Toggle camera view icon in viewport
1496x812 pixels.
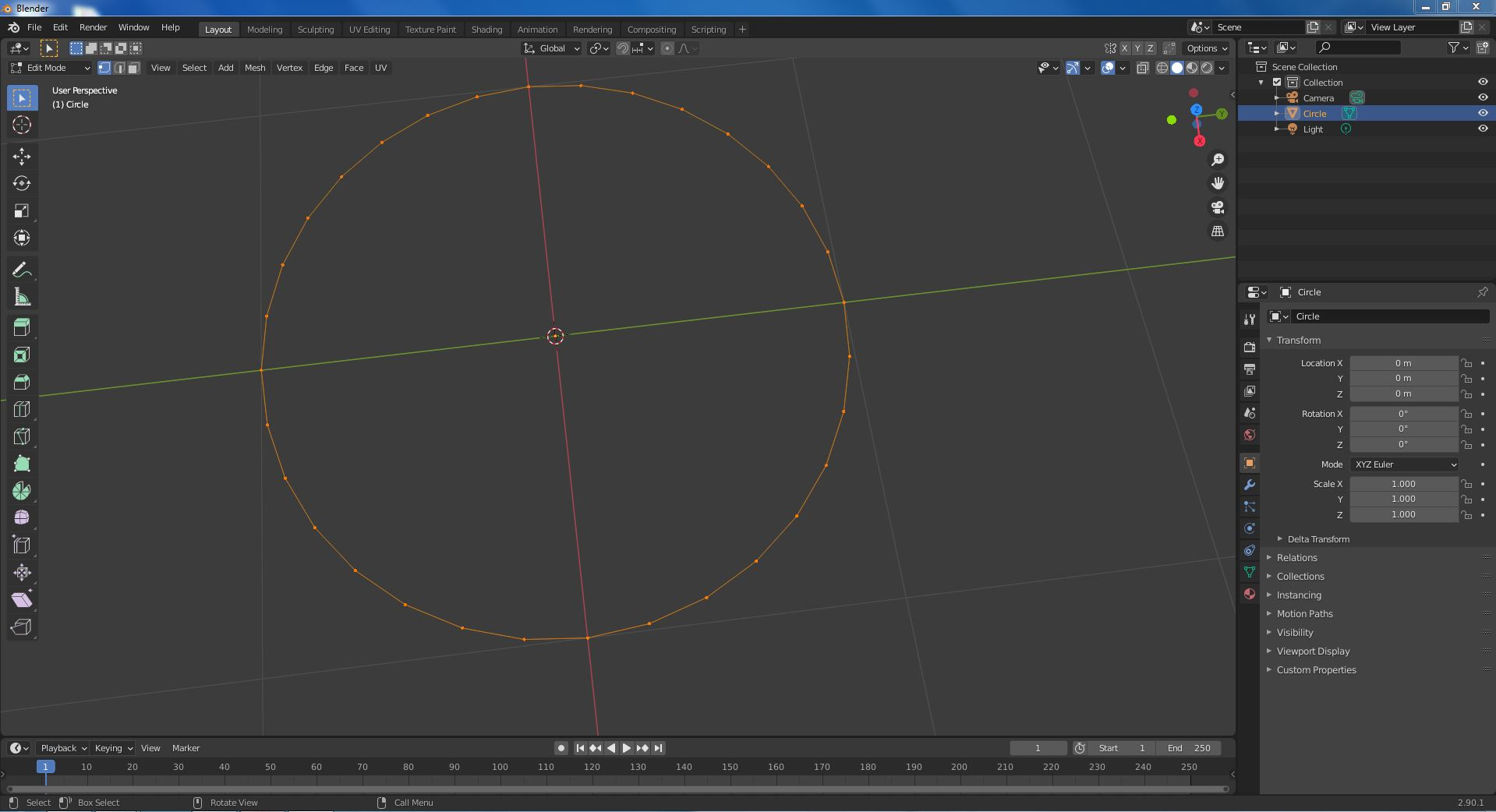pos(1218,207)
